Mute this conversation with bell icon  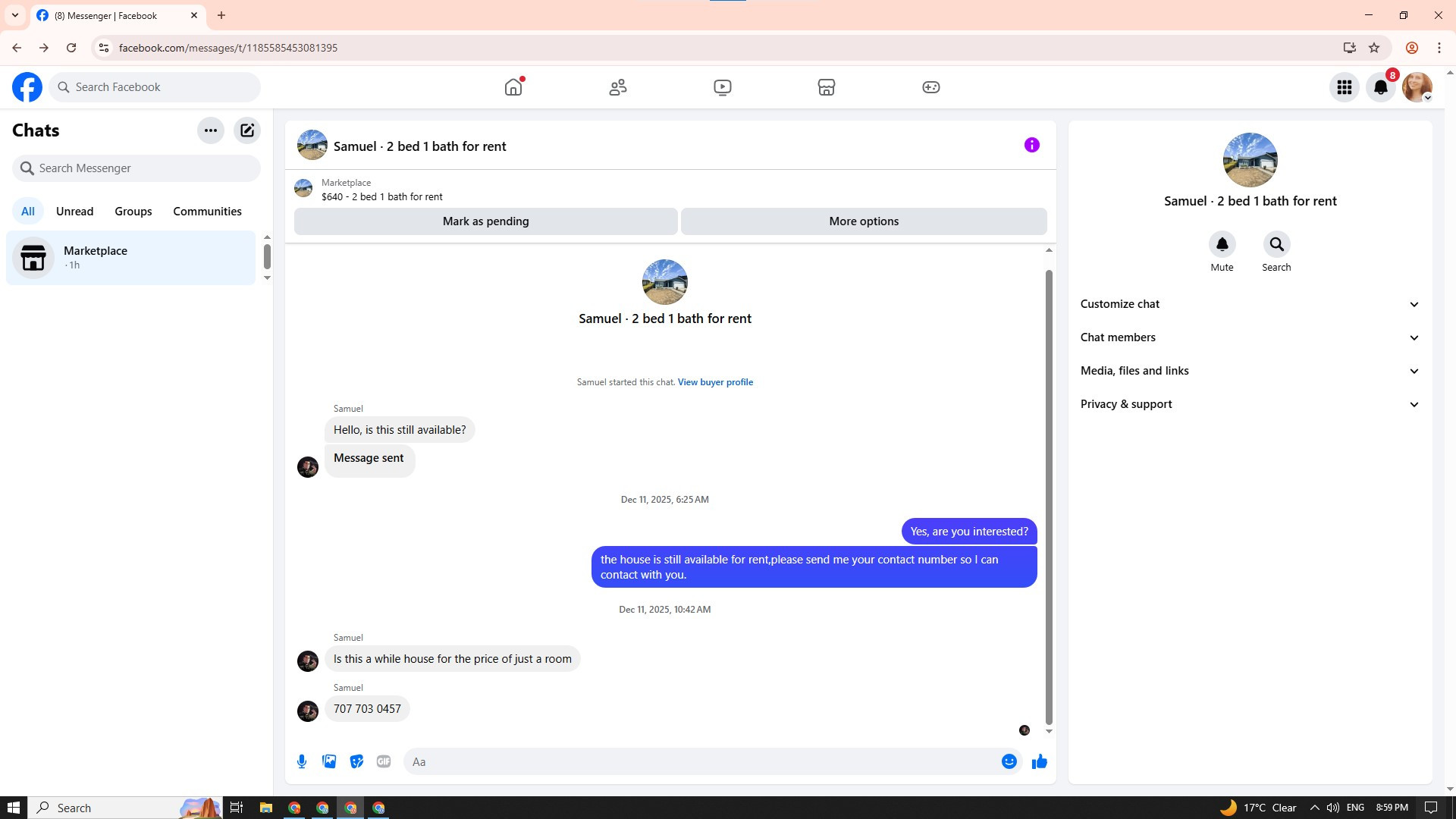[1222, 245]
